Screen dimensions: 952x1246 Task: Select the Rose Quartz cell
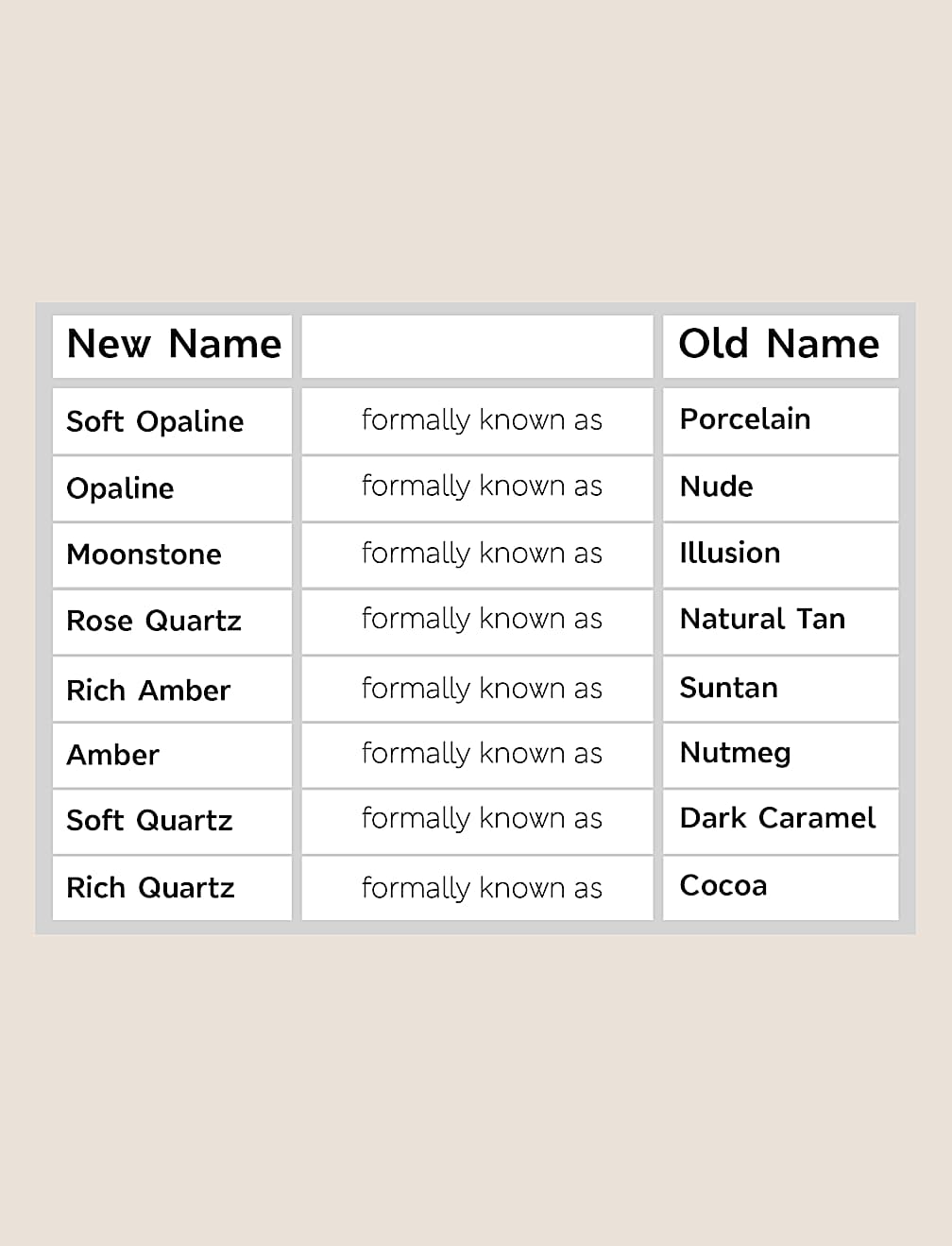154,621
